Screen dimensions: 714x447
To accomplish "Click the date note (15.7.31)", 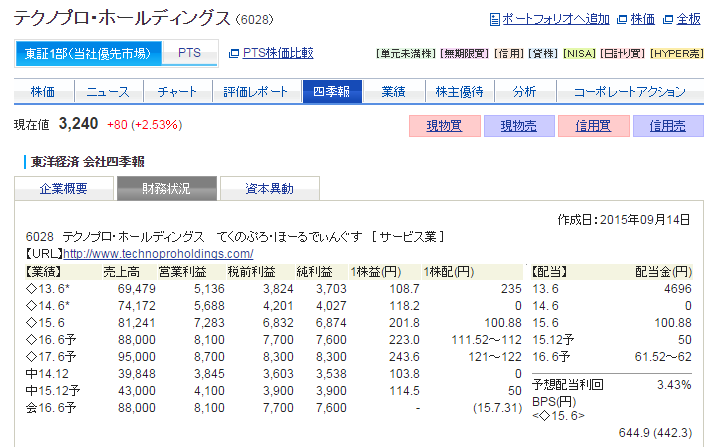I will click(497, 407).
